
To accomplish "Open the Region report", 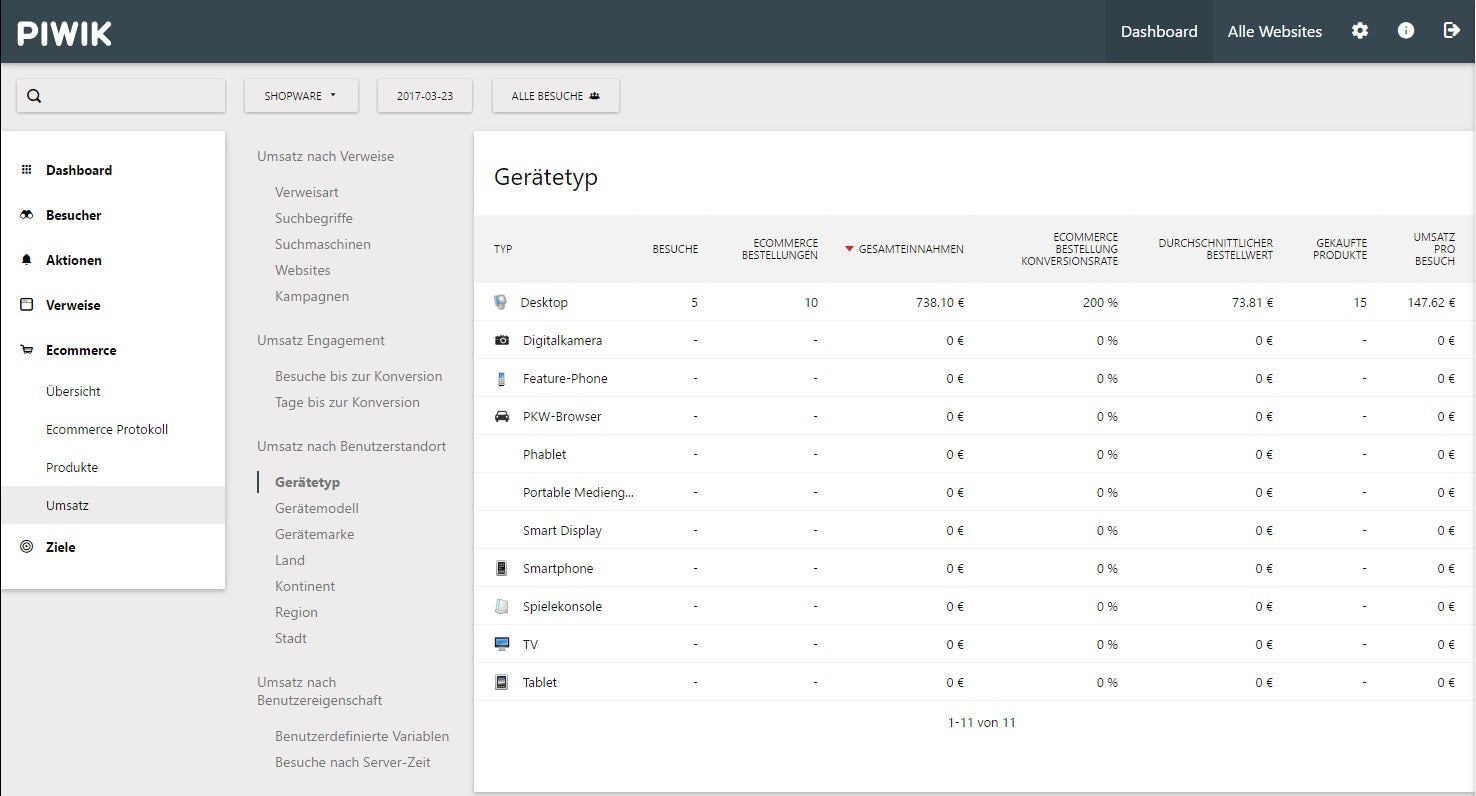I will pyautogui.click(x=296, y=612).
